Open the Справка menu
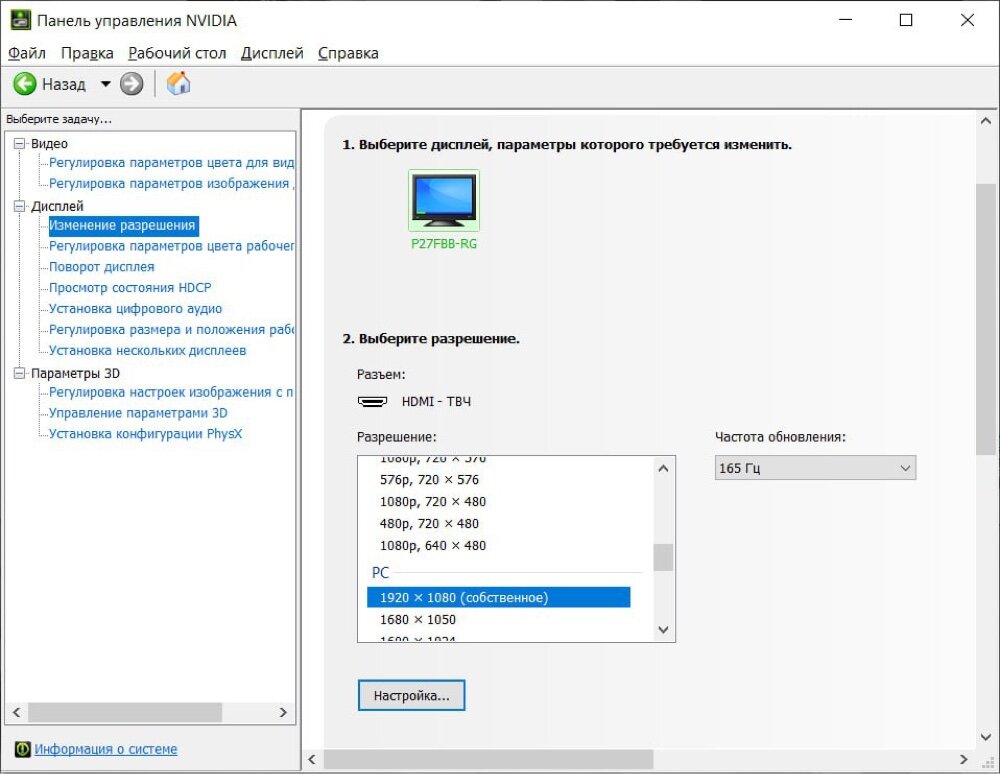The width and height of the screenshot is (1001, 774). click(348, 53)
